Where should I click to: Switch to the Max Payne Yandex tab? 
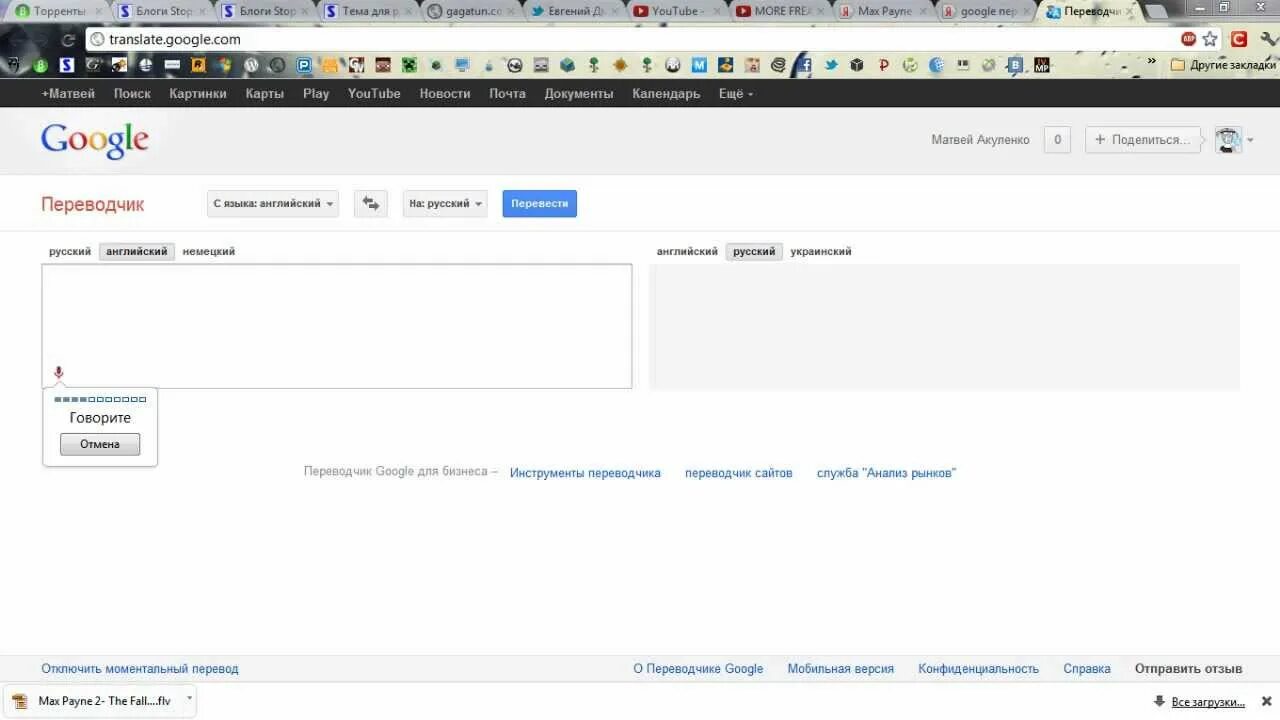[882, 11]
